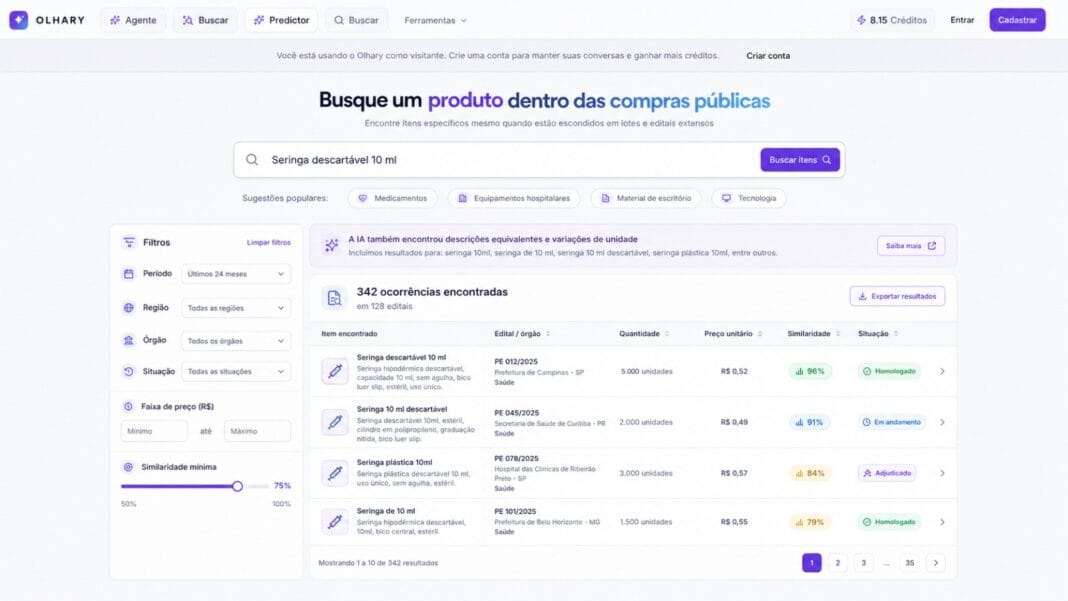Image resolution: width=1068 pixels, height=601 pixels.
Task: Click the Órgão building icon
Action: pyautogui.click(x=128, y=340)
